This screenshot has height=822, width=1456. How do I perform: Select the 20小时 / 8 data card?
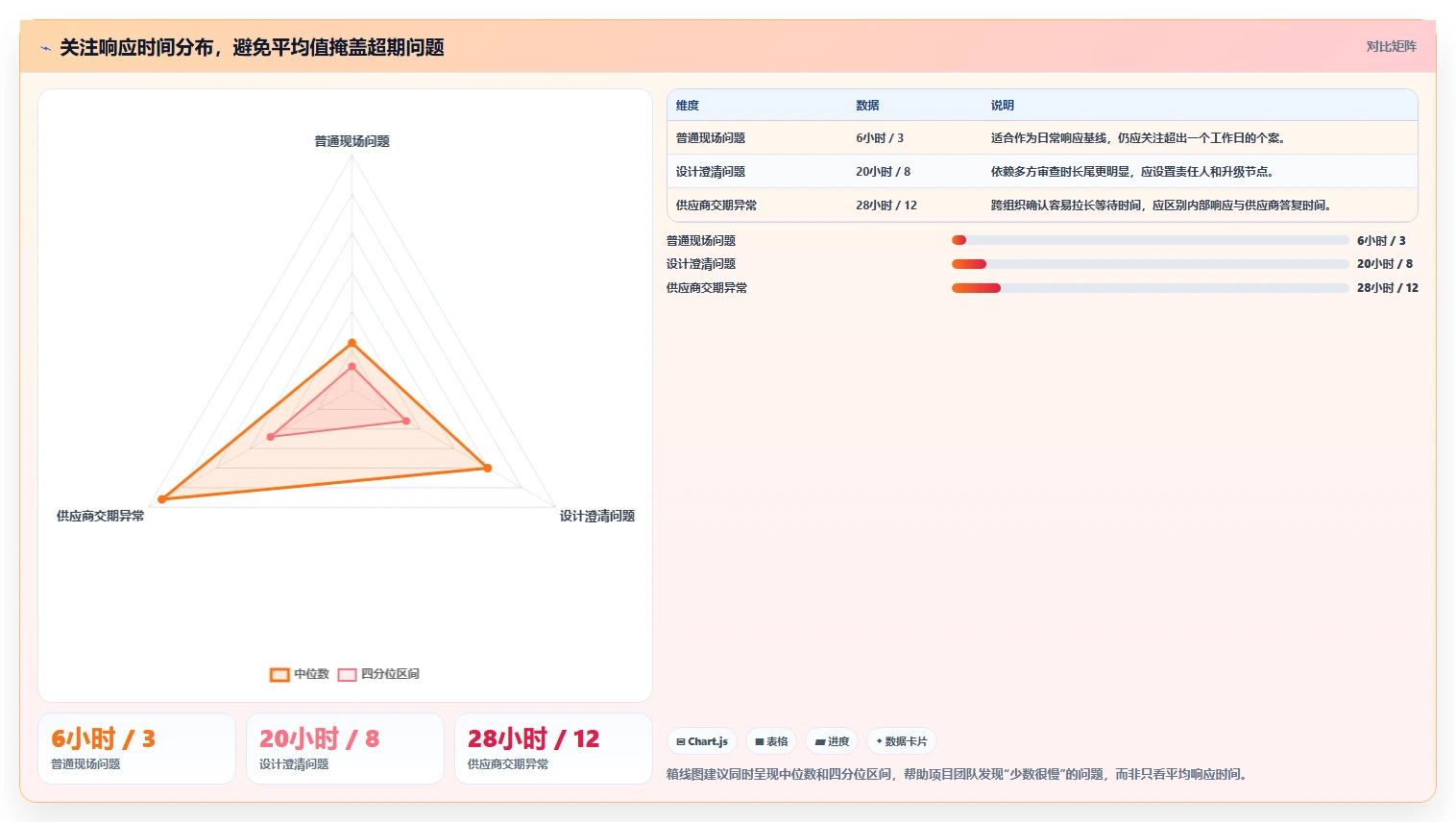345,749
